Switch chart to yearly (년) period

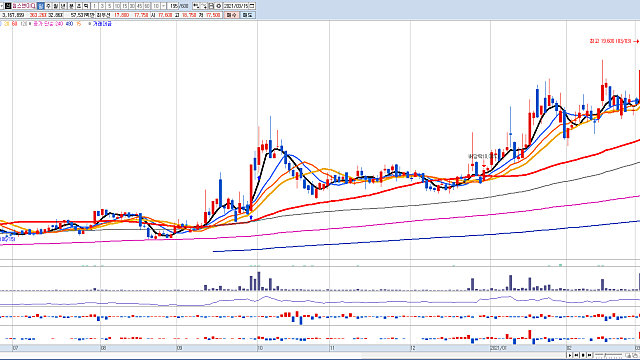point(63,6)
